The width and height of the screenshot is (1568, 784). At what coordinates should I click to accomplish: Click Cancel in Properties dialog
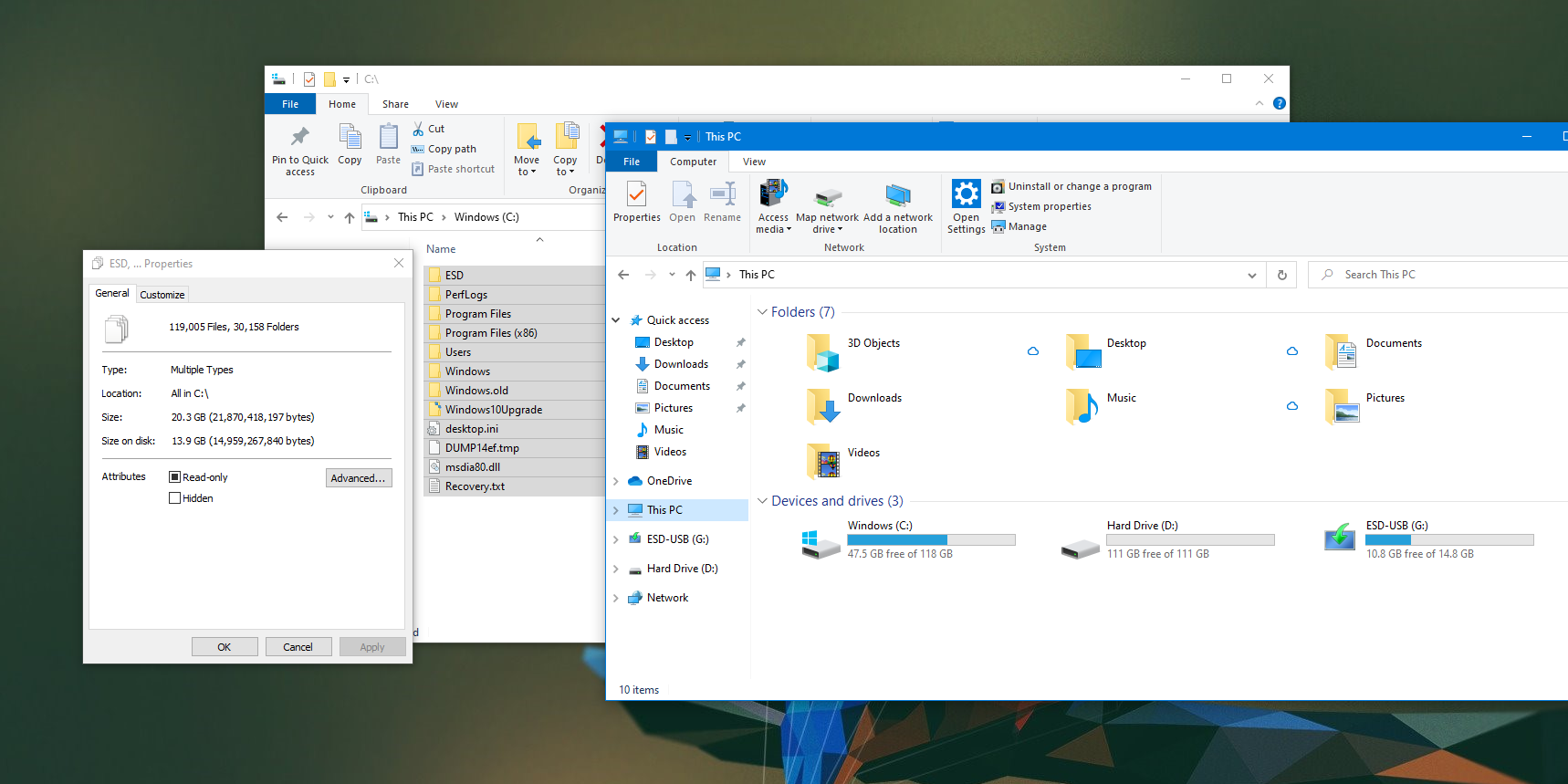(298, 647)
